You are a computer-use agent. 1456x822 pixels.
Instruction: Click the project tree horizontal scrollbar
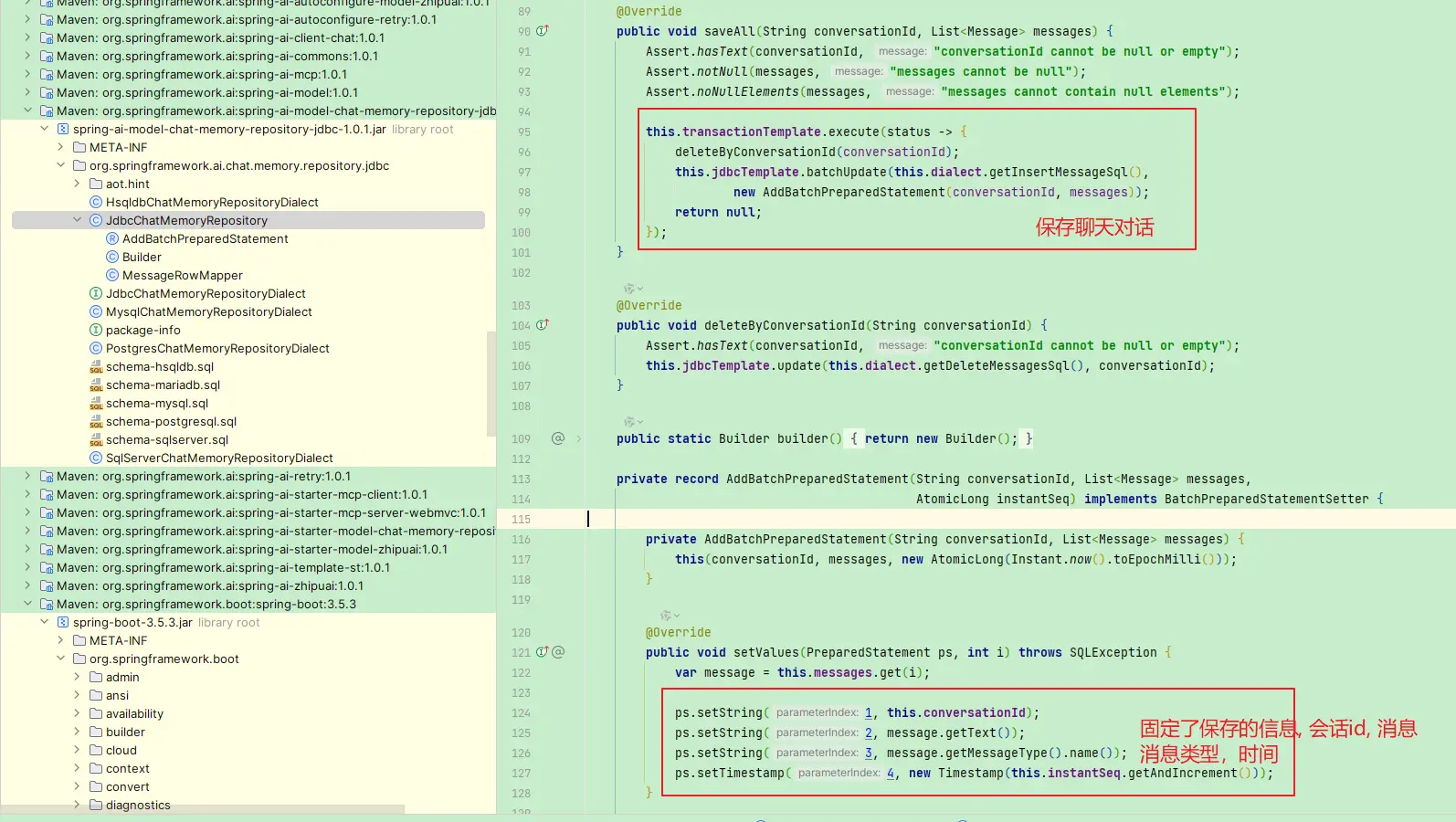[203, 809]
